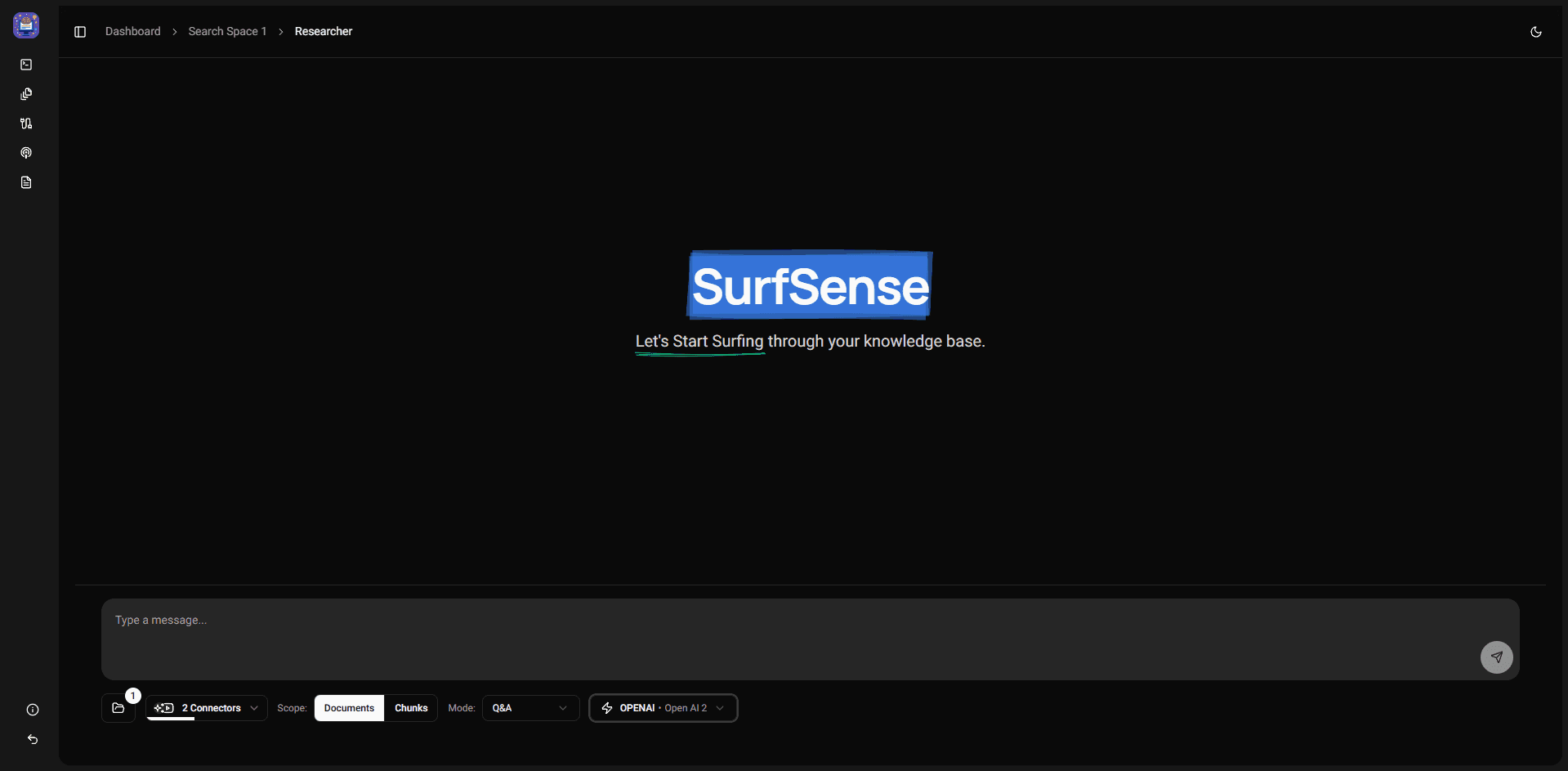The height and width of the screenshot is (771, 1568).
Task: Open the Documents copy icon in sidebar
Action: [26, 94]
